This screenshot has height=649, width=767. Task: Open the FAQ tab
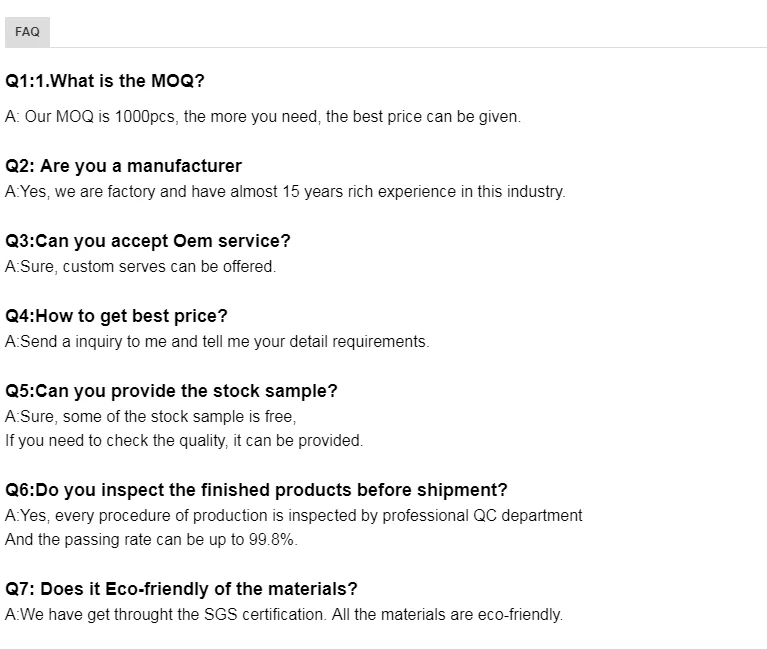point(27,32)
